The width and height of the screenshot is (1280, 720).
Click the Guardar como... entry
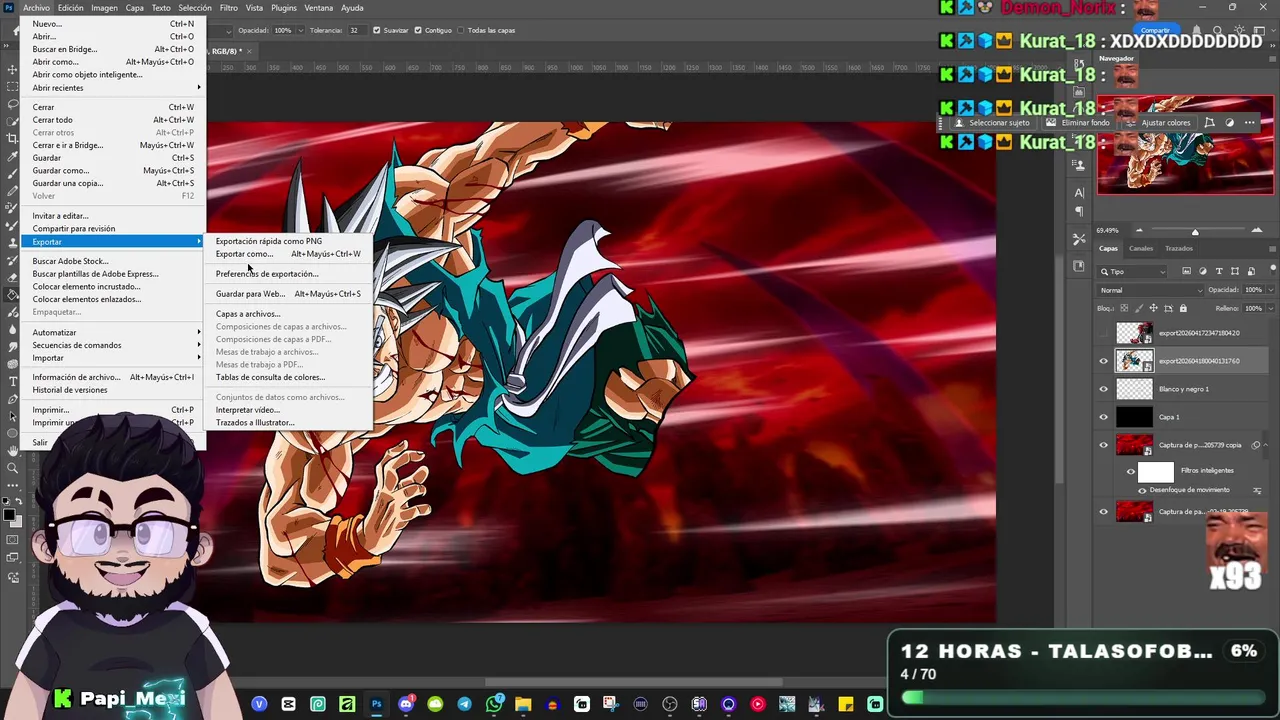tap(113, 171)
